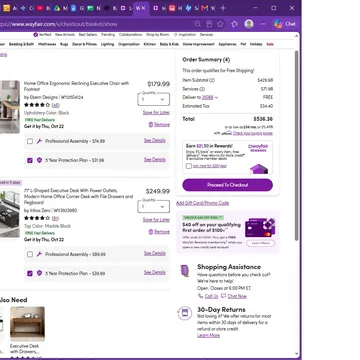360x360 pixels.
Task: Click Learn More on the credit card offer
Action: pos(261,243)
